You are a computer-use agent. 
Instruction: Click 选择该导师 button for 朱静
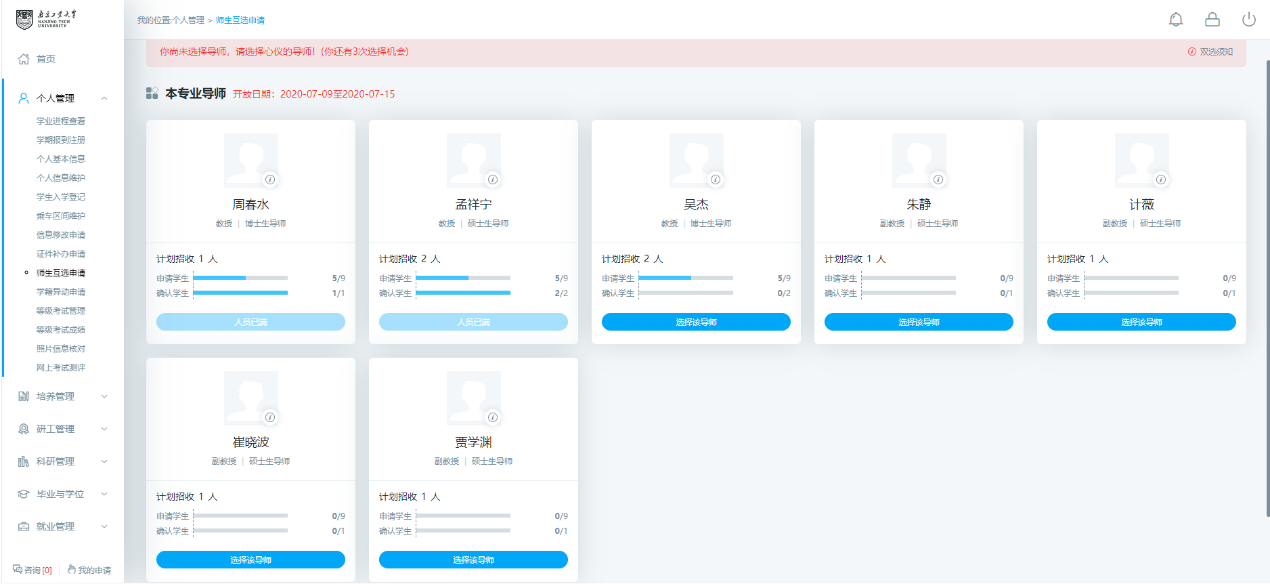coord(918,322)
